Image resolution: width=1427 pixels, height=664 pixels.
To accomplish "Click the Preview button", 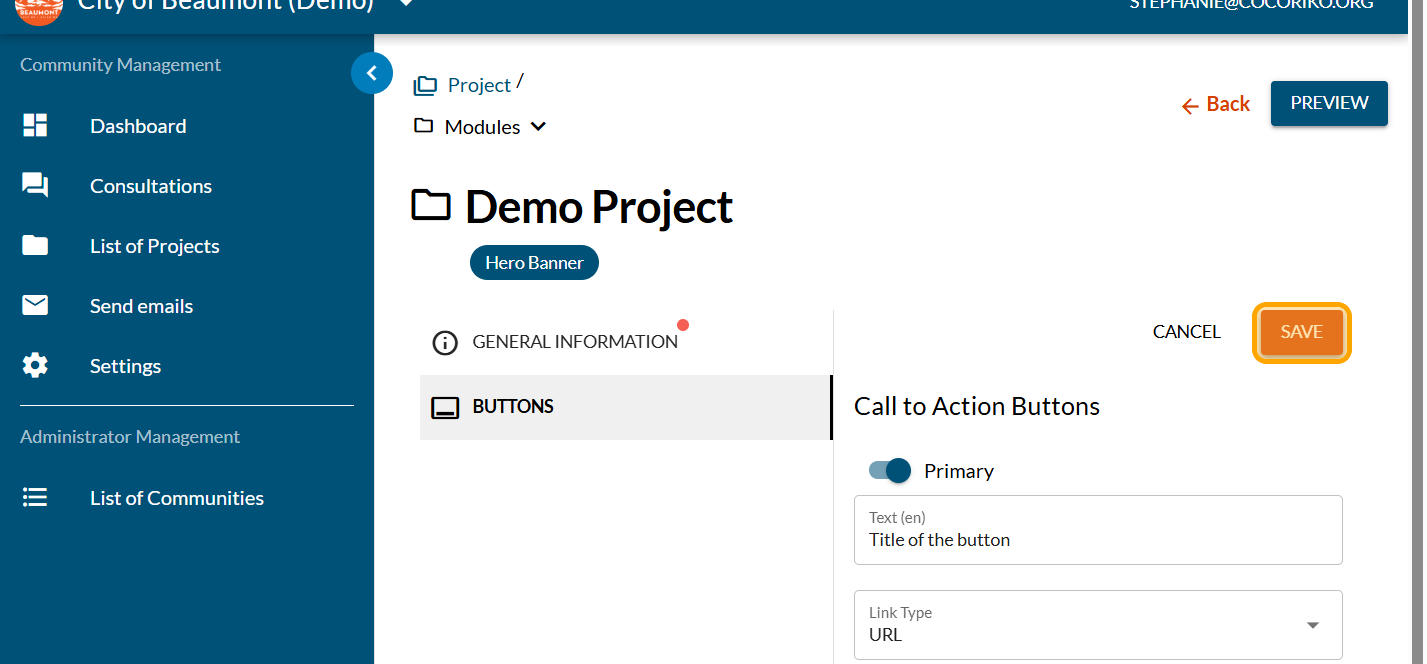I will coord(1328,103).
